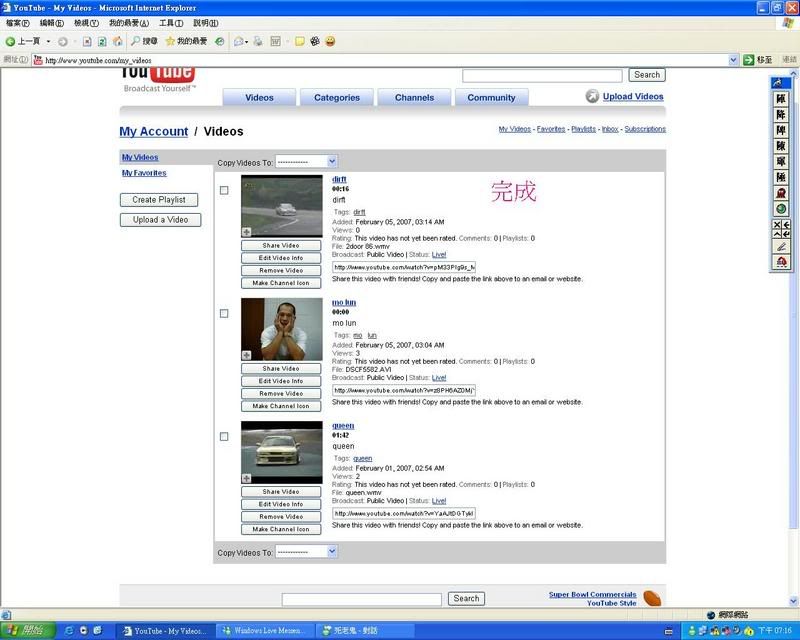
Task: Open the Back button history dropdown arrow
Action: (48, 41)
